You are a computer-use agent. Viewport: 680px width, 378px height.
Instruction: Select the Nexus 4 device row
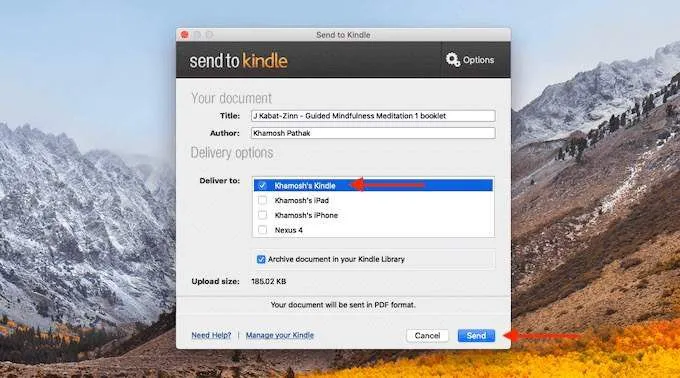coord(373,230)
